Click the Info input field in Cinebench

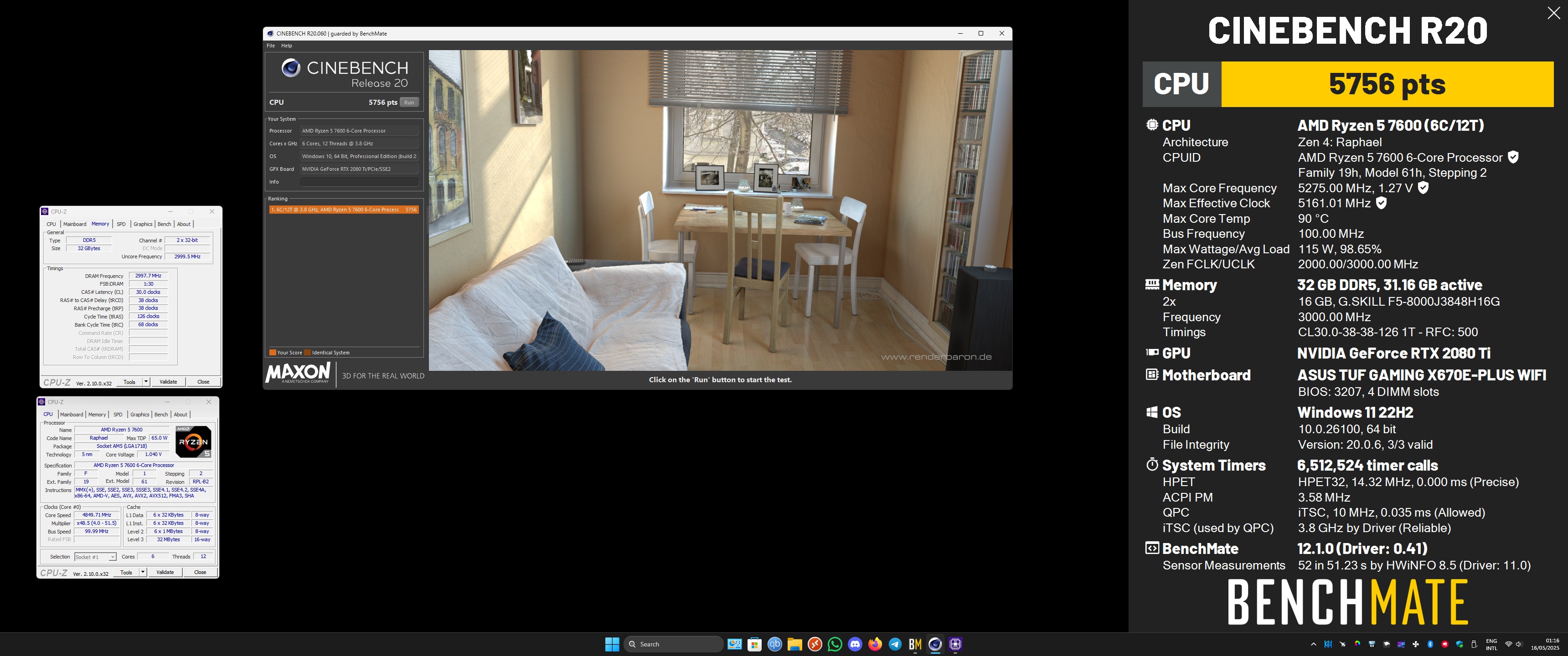click(x=359, y=182)
